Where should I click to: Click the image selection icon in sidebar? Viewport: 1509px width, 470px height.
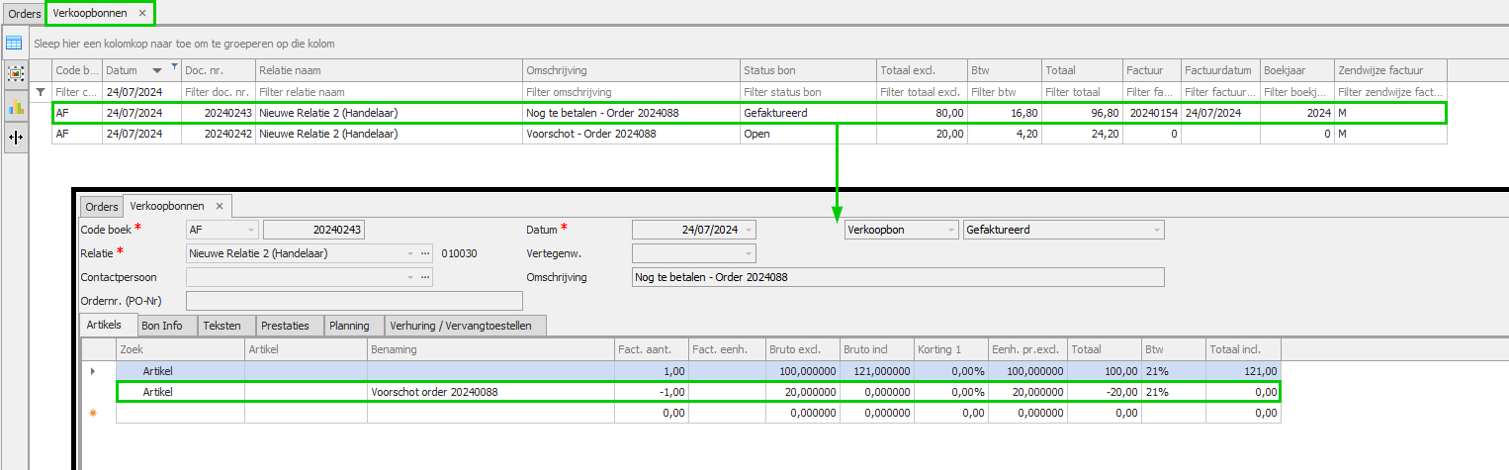[14, 74]
